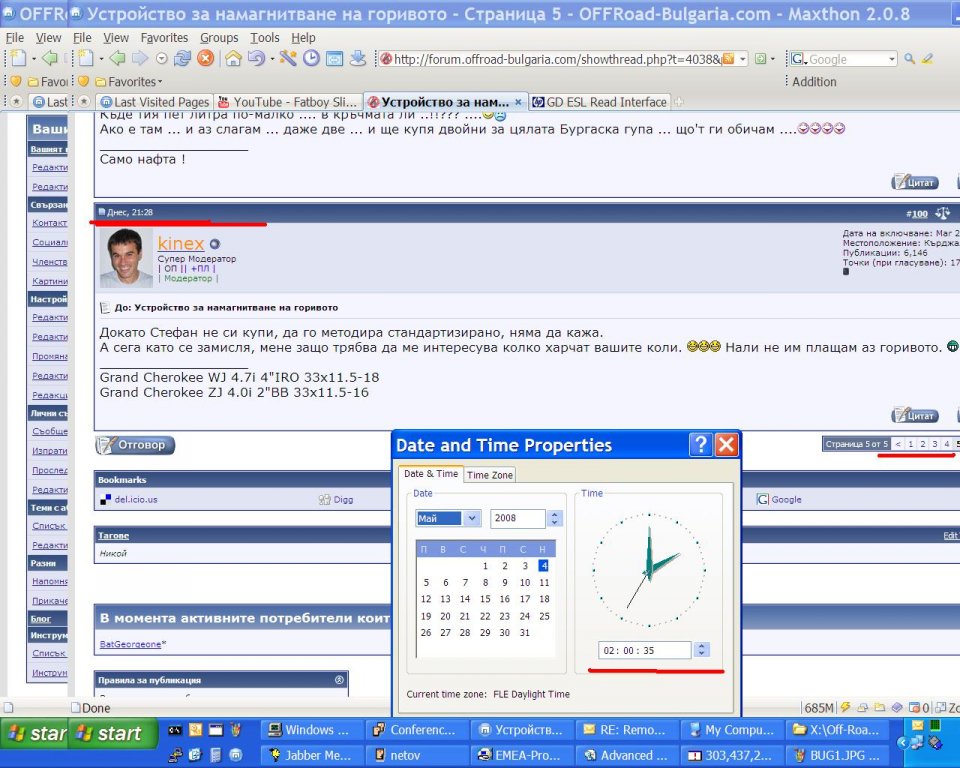This screenshot has width=960, height=768.
Task: Open the download manager icon
Action: [x=358, y=59]
